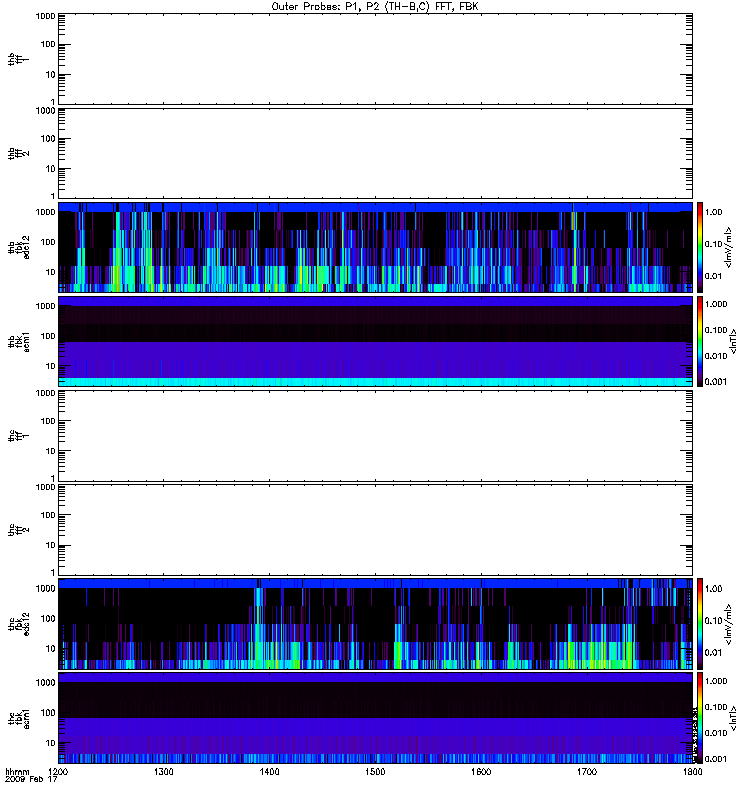Click the '100' y-tick of thb fbk scm1
This screenshot has height=800, width=750.
[x=48, y=336]
